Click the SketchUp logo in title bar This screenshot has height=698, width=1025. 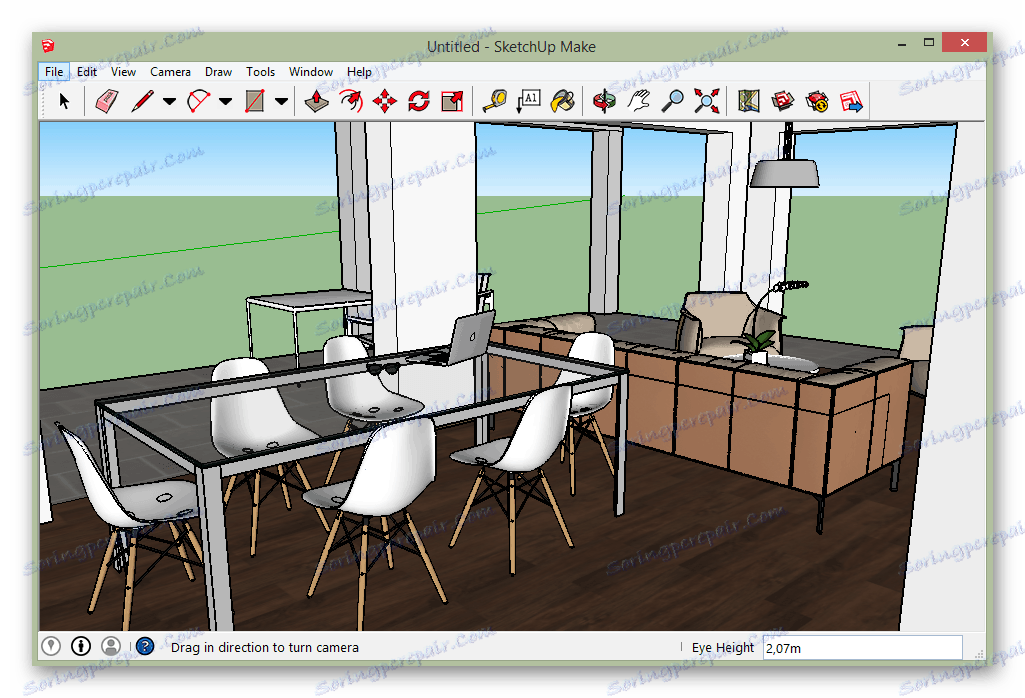click(48, 46)
